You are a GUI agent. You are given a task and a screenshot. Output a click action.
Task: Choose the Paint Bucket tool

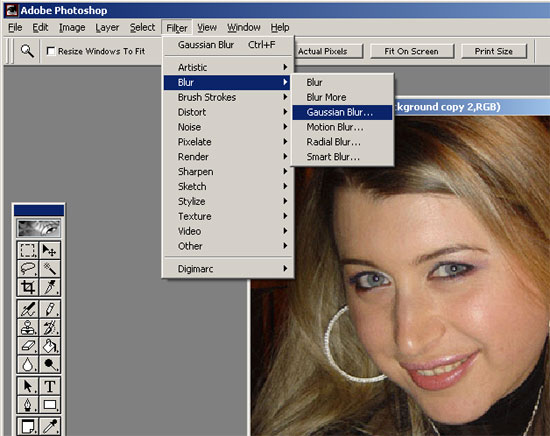tap(49, 346)
